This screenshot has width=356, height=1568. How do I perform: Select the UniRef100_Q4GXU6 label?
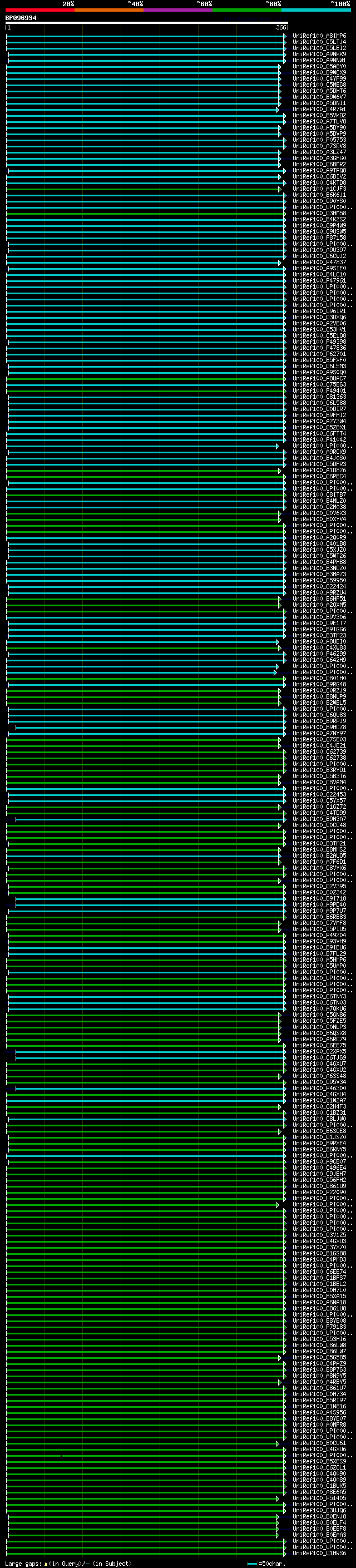[319, 1450]
